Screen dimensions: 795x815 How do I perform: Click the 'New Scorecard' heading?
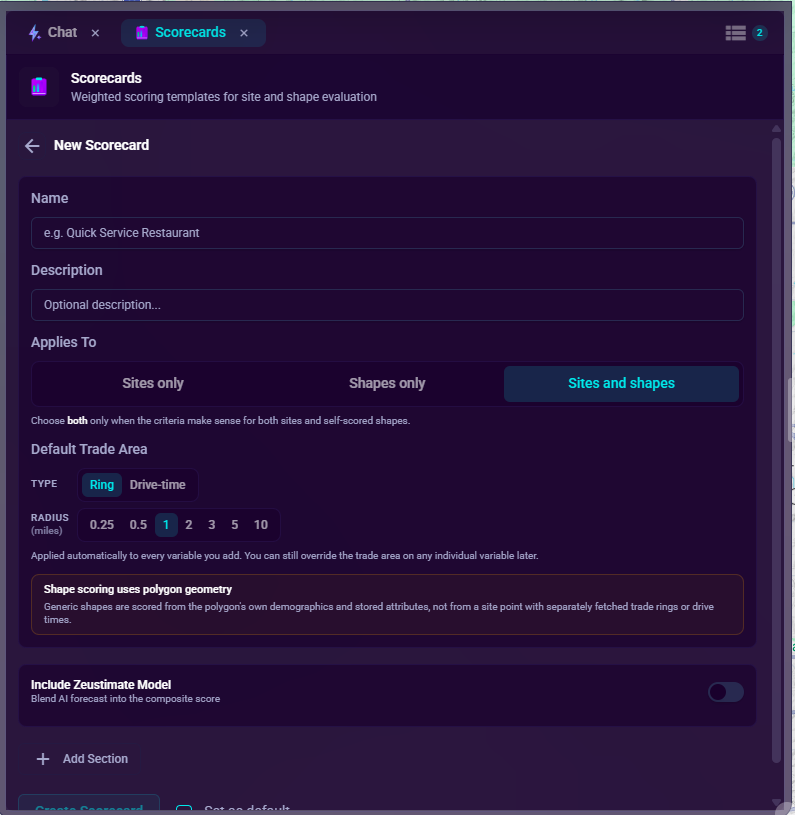pyautogui.click(x=101, y=146)
